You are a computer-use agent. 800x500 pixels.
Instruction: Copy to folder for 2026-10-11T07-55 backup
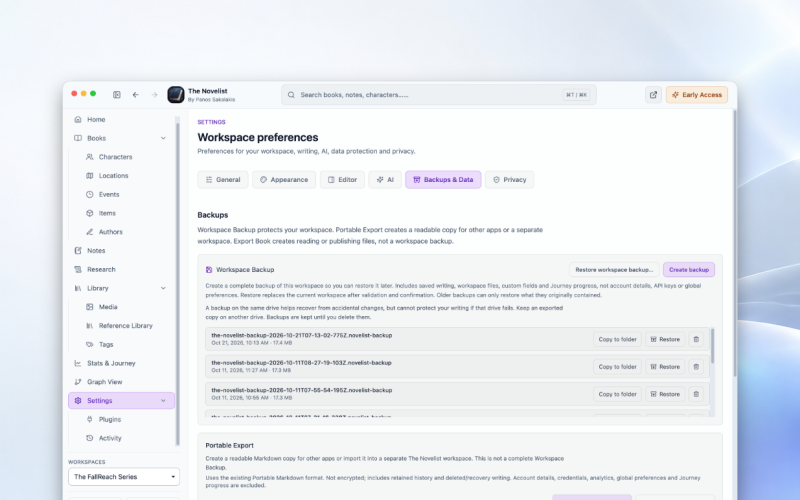617,394
